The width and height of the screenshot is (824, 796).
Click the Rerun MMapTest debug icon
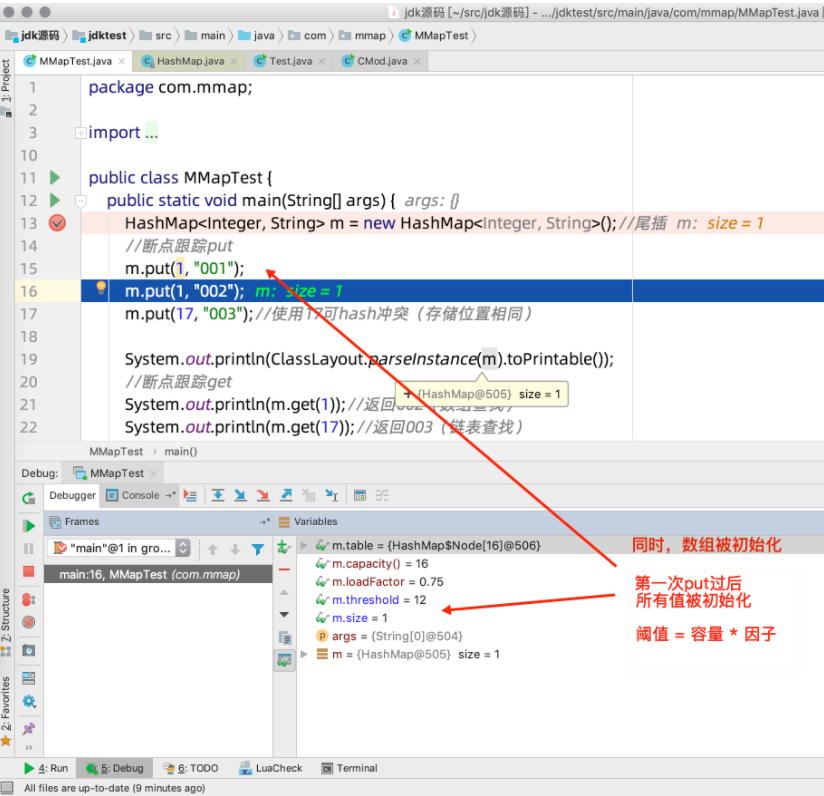click(28, 498)
